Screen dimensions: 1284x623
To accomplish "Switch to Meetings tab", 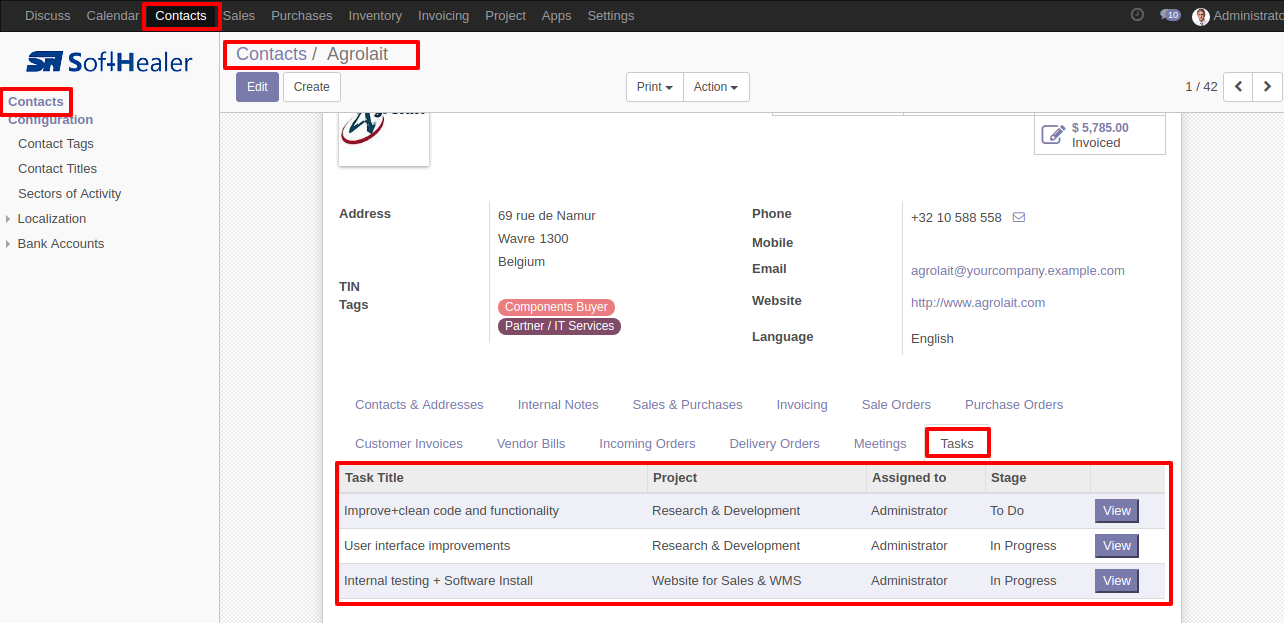I will click(880, 444).
